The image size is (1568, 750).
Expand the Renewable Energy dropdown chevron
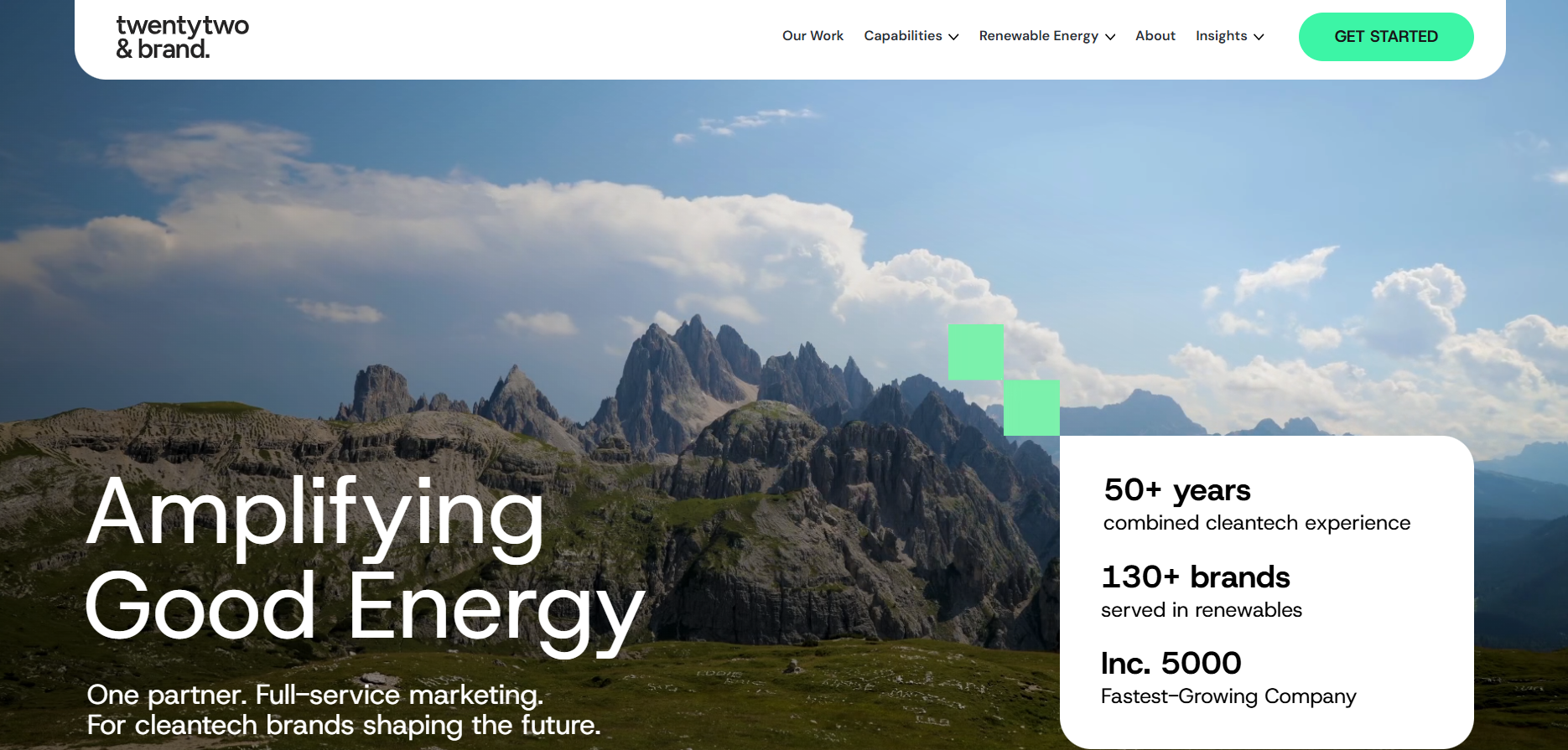pos(1110,37)
